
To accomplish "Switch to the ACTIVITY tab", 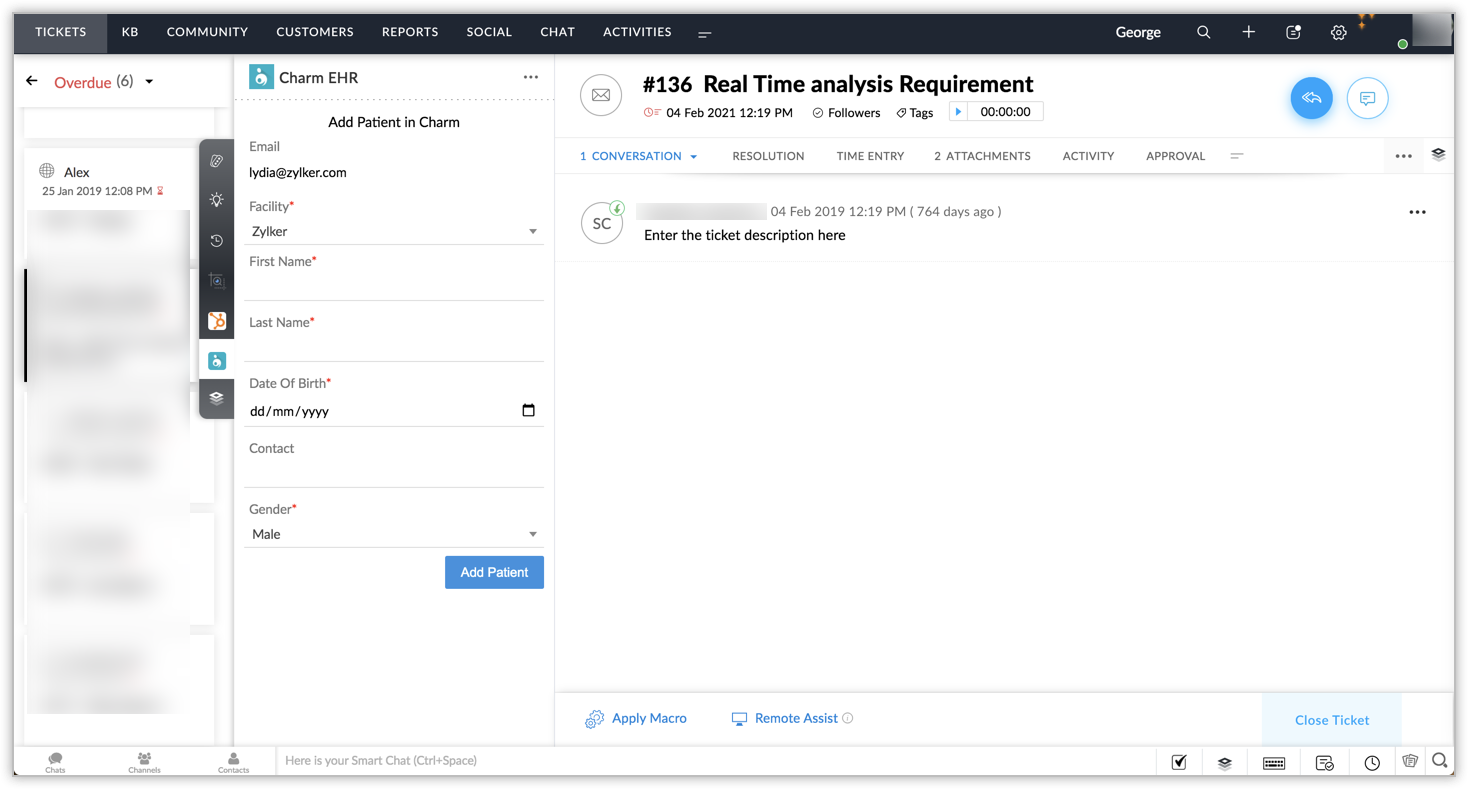I will click(1088, 156).
